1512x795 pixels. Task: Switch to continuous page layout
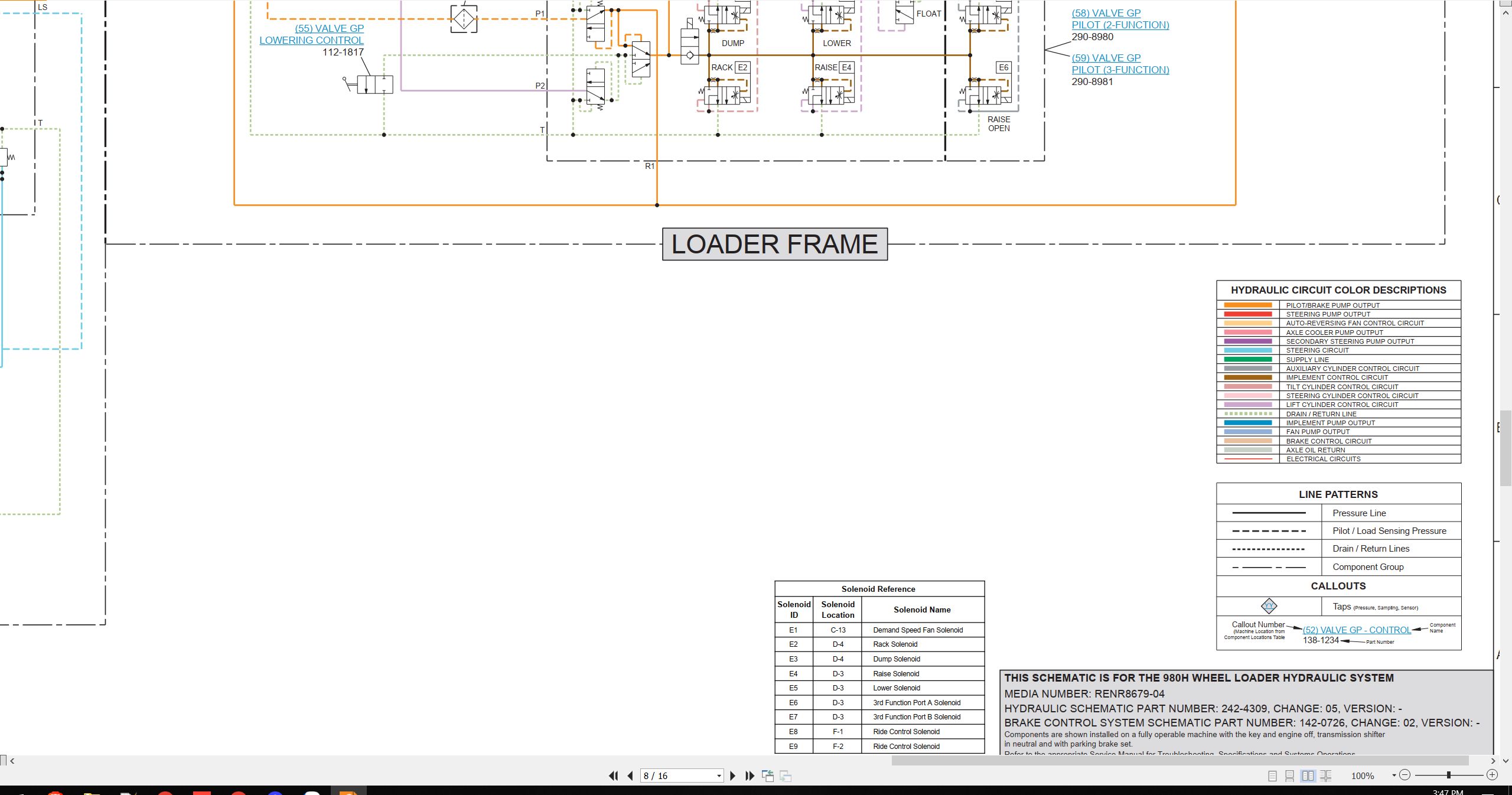click(x=1290, y=776)
